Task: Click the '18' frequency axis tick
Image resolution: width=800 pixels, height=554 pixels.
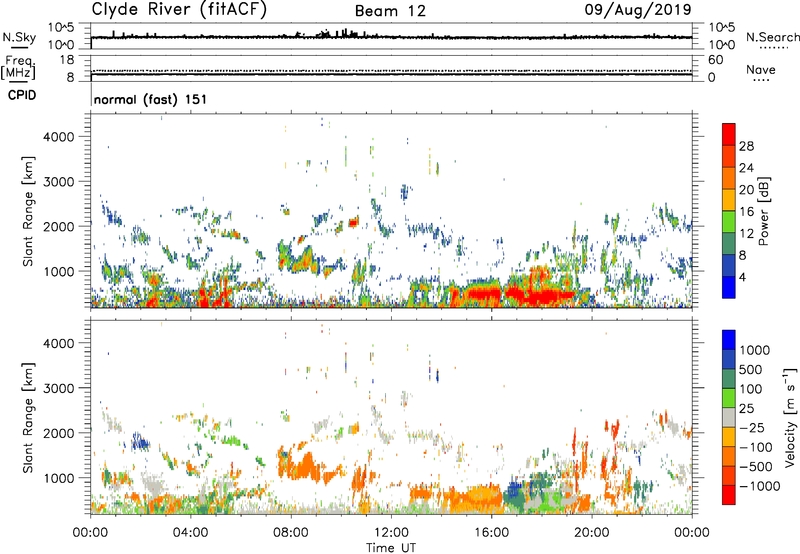Action: click(67, 60)
